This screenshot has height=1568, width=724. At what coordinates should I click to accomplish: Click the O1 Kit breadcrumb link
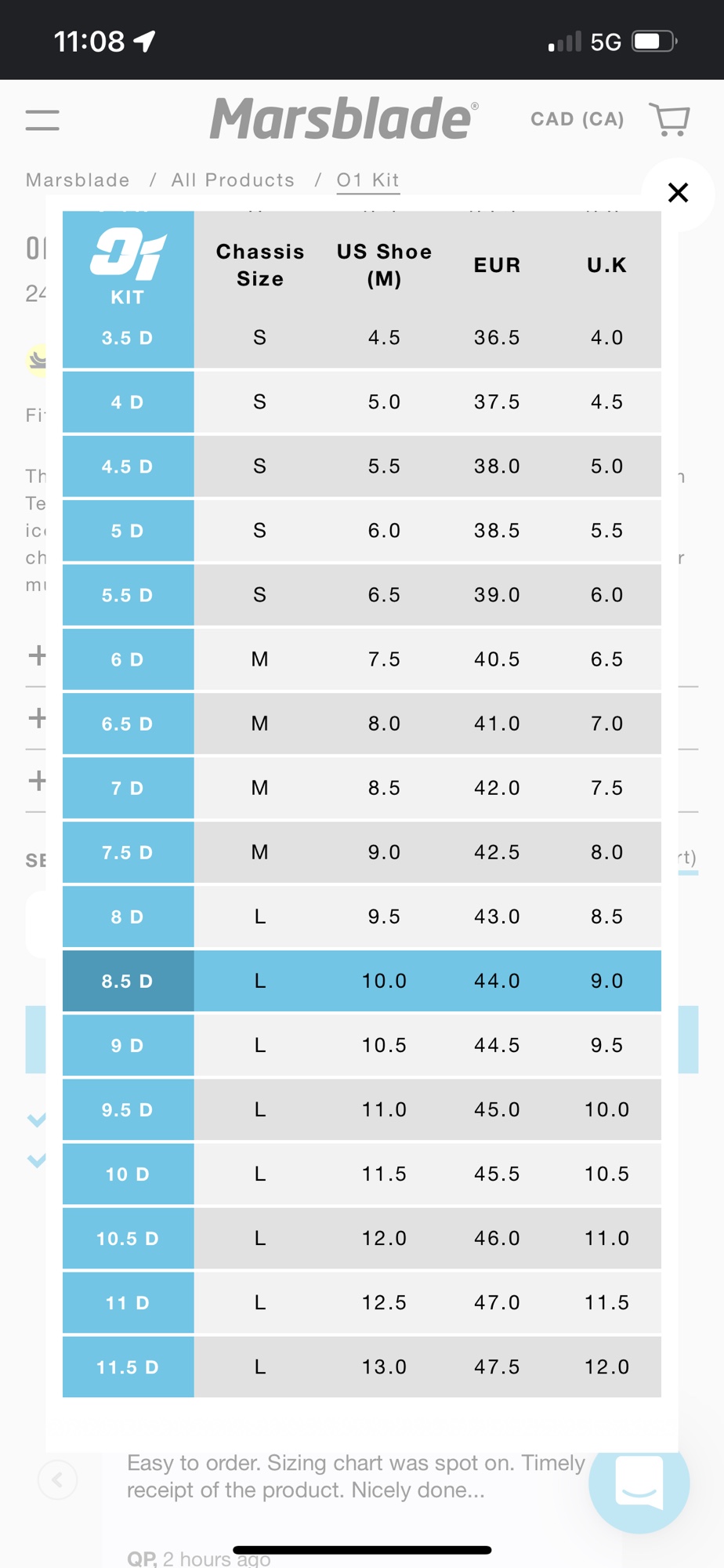(x=367, y=180)
